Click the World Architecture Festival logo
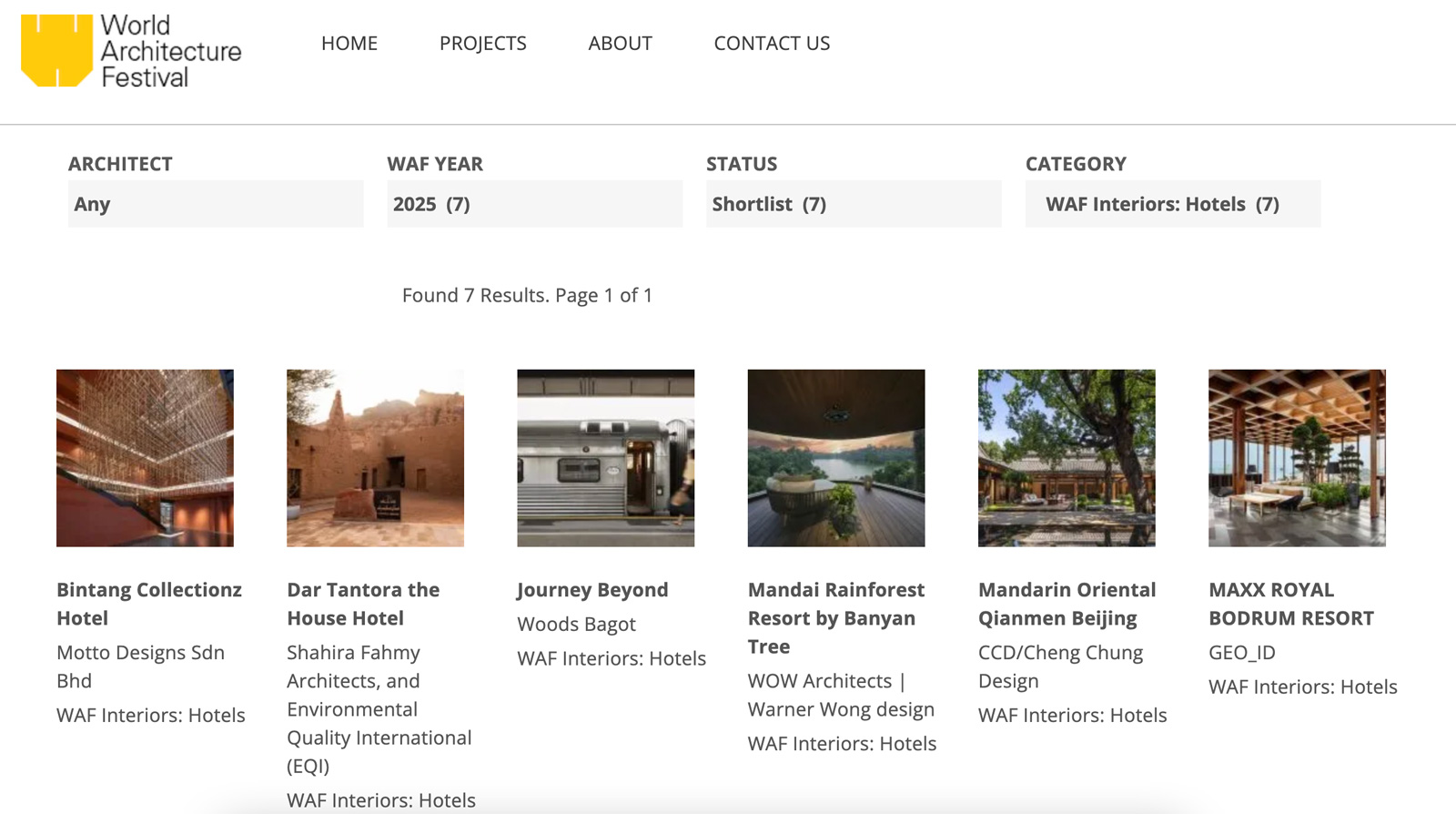Image resolution: width=1456 pixels, height=814 pixels. [x=131, y=51]
